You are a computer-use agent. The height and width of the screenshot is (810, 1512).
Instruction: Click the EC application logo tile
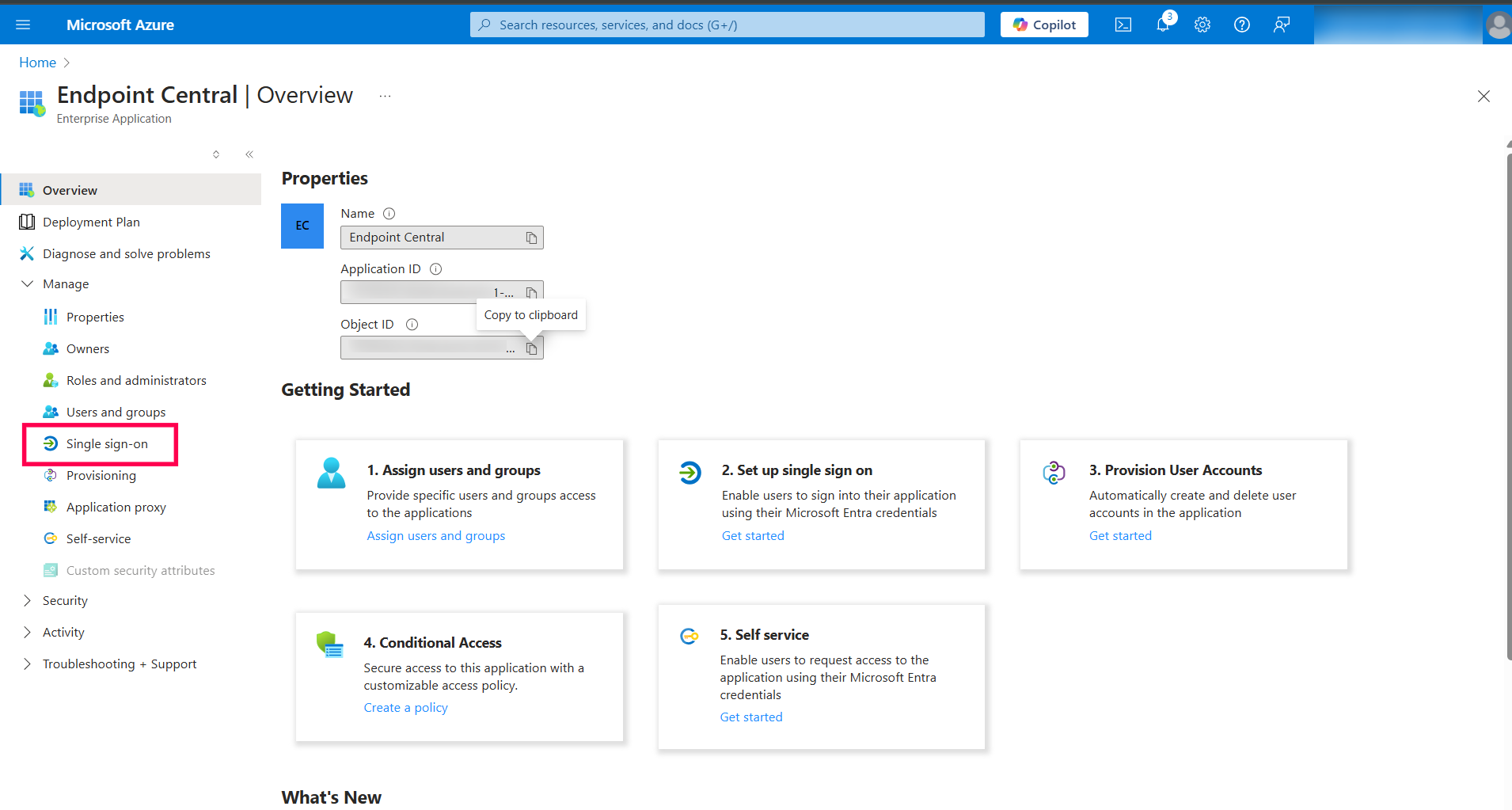(302, 226)
